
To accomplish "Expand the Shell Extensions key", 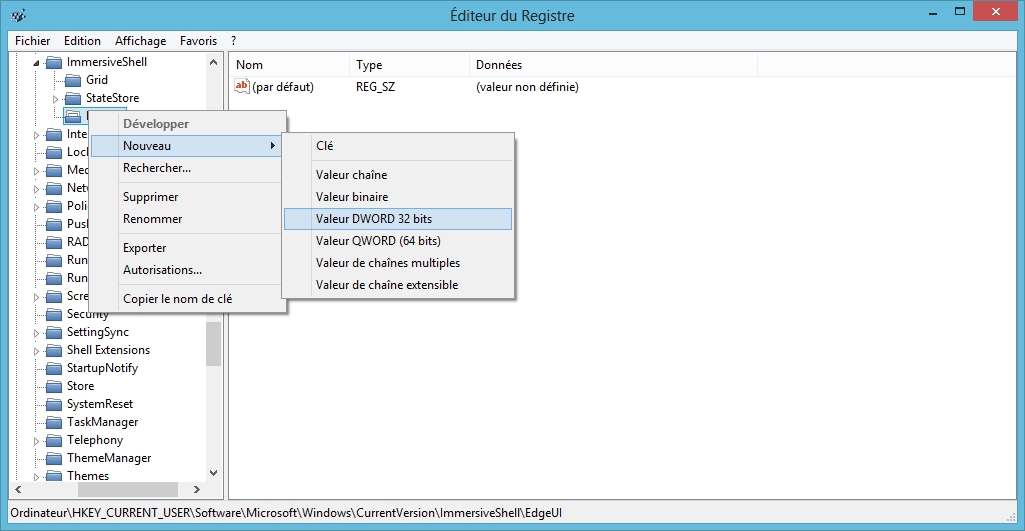I will pyautogui.click(x=37, y=351).
